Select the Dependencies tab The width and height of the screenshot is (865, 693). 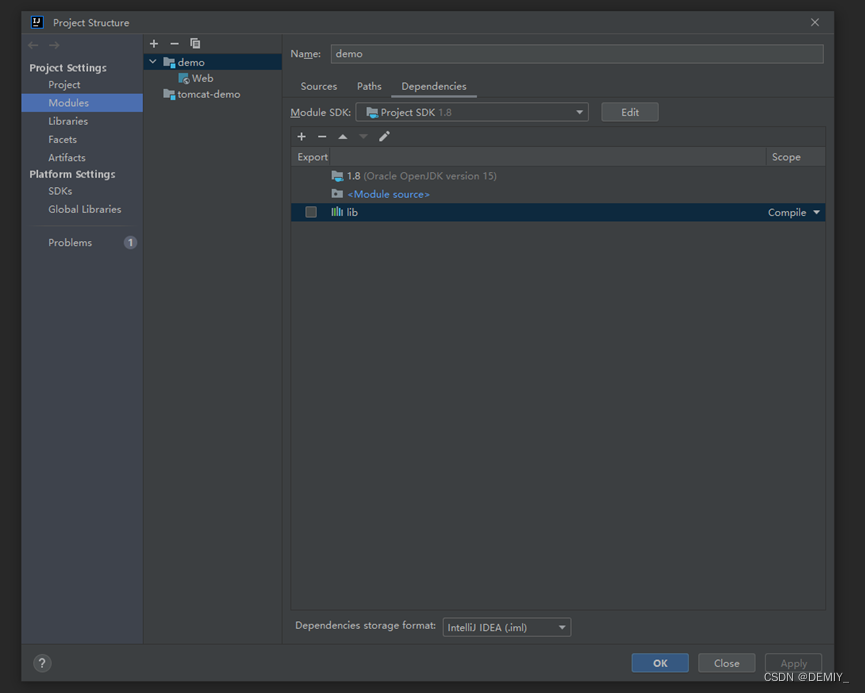point(434,86)
